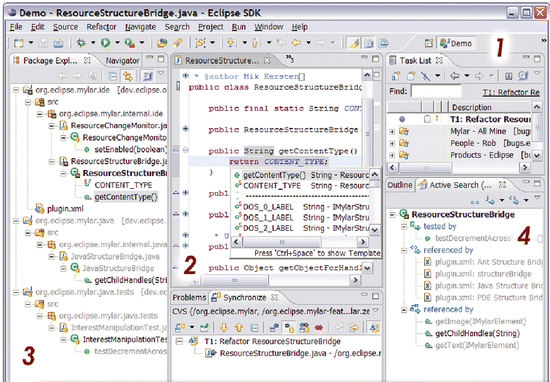The image size is (550, 382).
Task: Click the pencil highlight icon in main toolbar
Action: click(x=354, y=43)
